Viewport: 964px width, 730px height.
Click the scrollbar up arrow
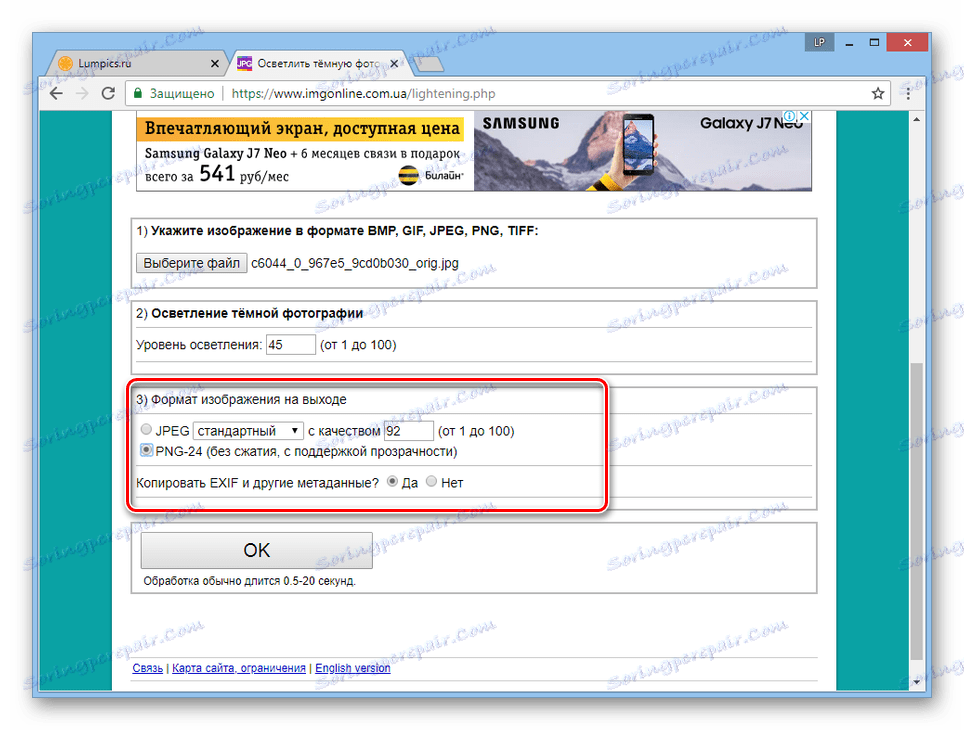[x=916, y=119]
